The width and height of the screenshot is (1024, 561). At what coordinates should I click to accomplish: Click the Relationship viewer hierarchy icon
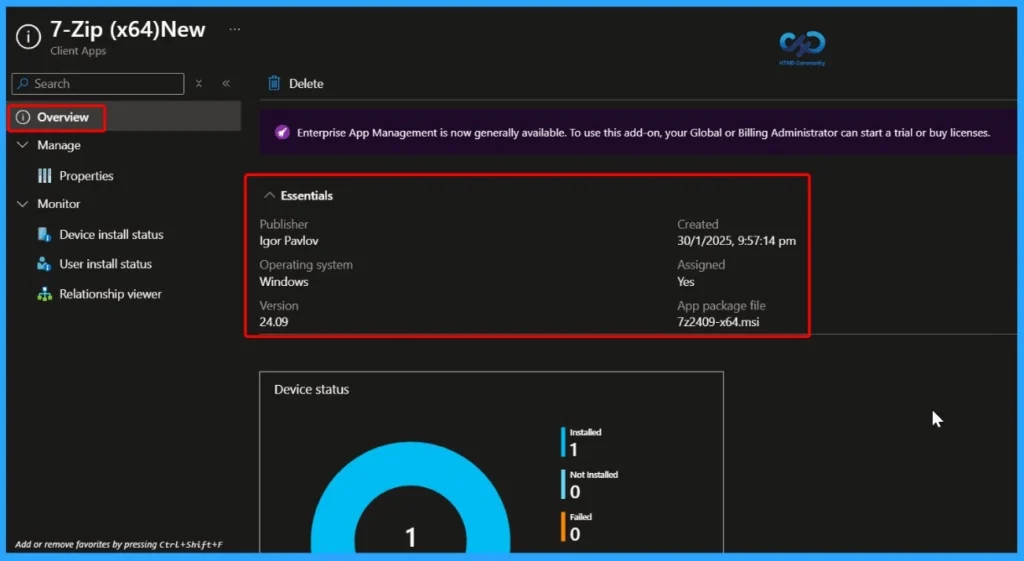click(44, 294)
